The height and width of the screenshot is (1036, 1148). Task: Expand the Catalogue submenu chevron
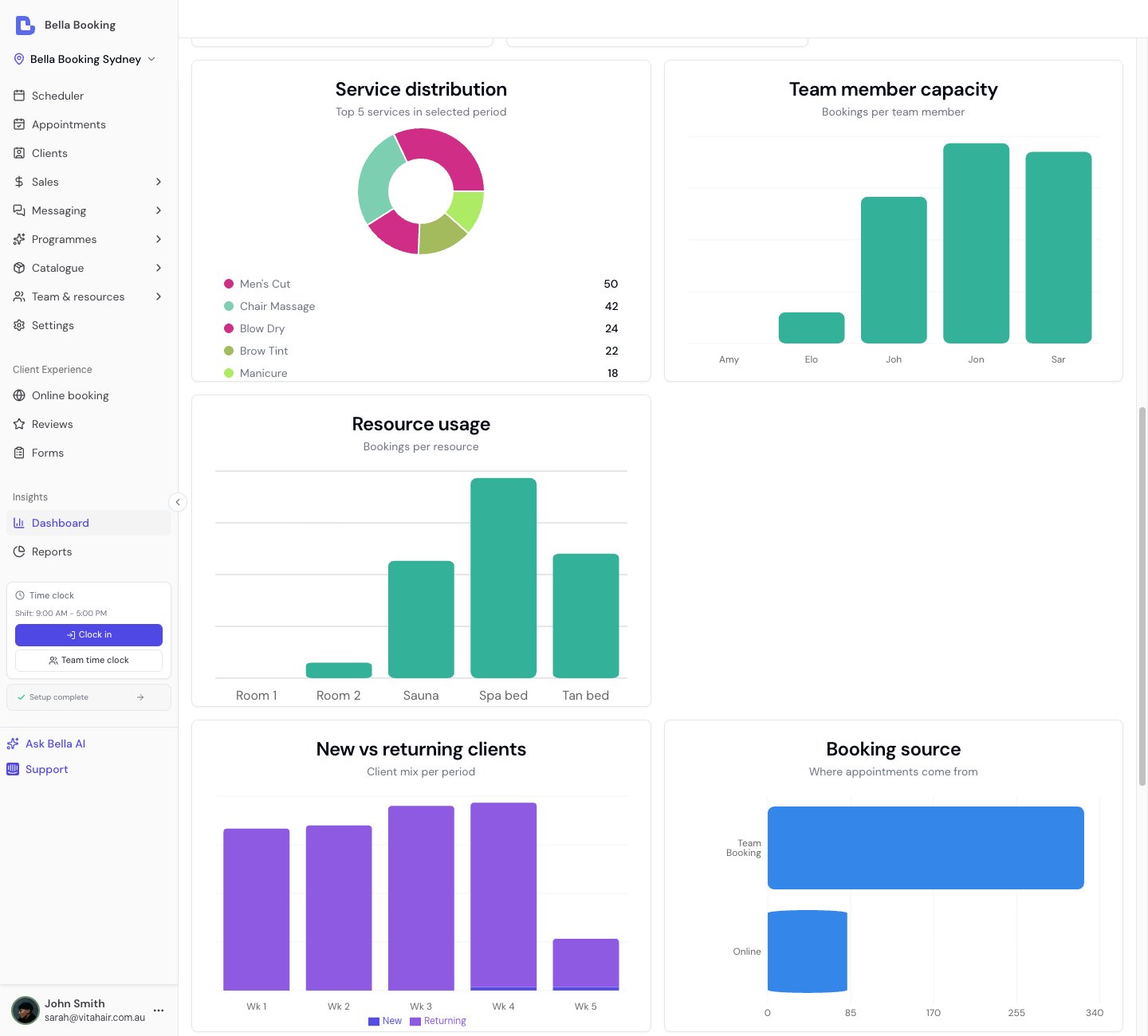[x=159, y=268]
